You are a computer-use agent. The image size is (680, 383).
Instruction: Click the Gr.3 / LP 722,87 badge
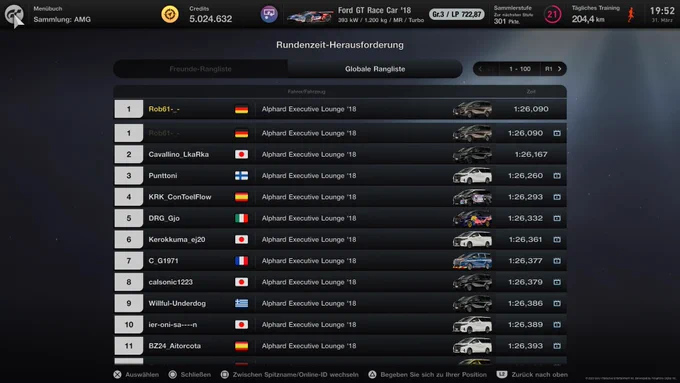coord(457,14)
